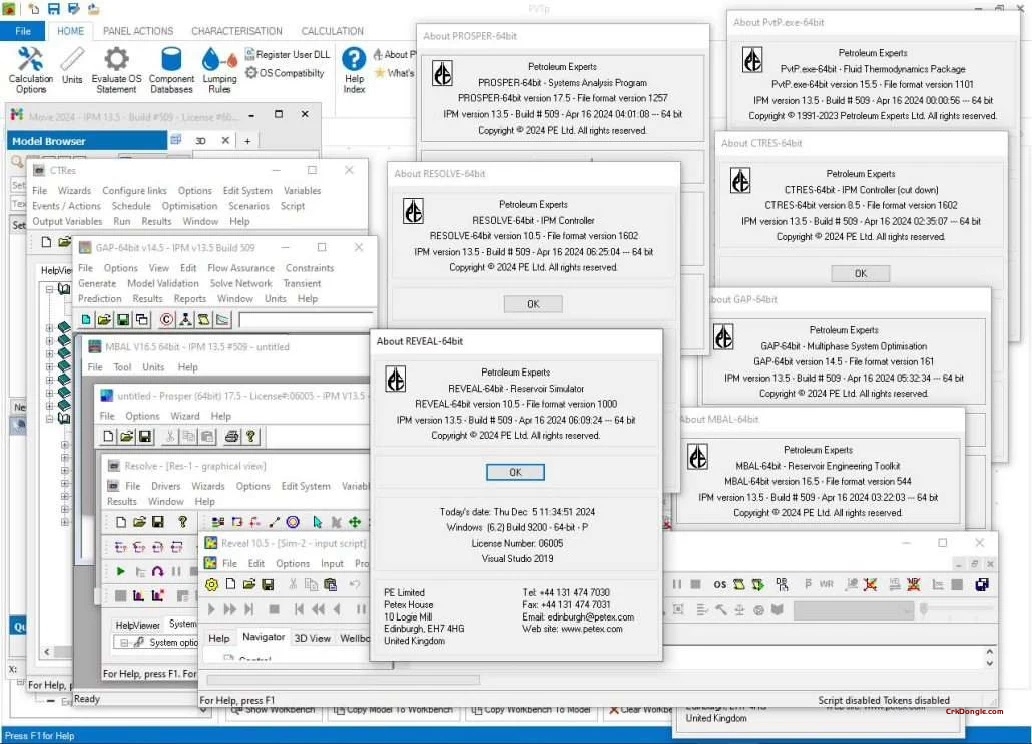
Task: Switch to the 3D View tab in Reveal
Action: tap(313, 638)
